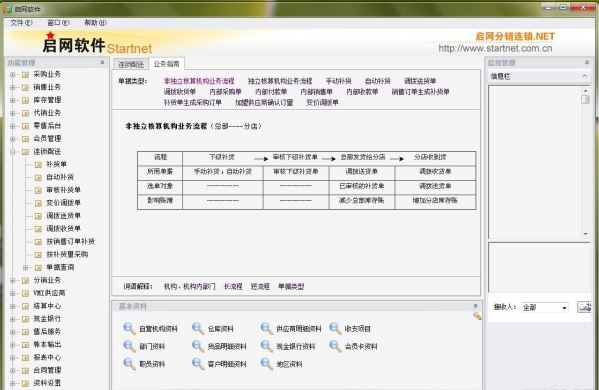Click the pin icon of 功能管理 panel
Screen dimensions: 599x390
(102, 62)
